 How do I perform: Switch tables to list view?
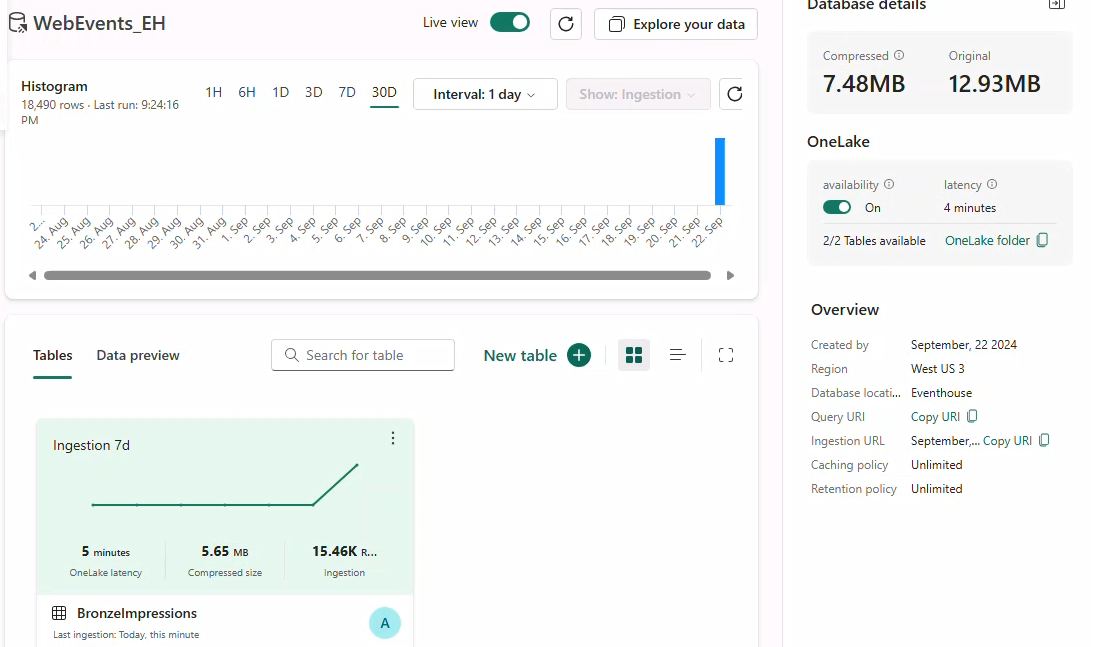pos(677,355)
